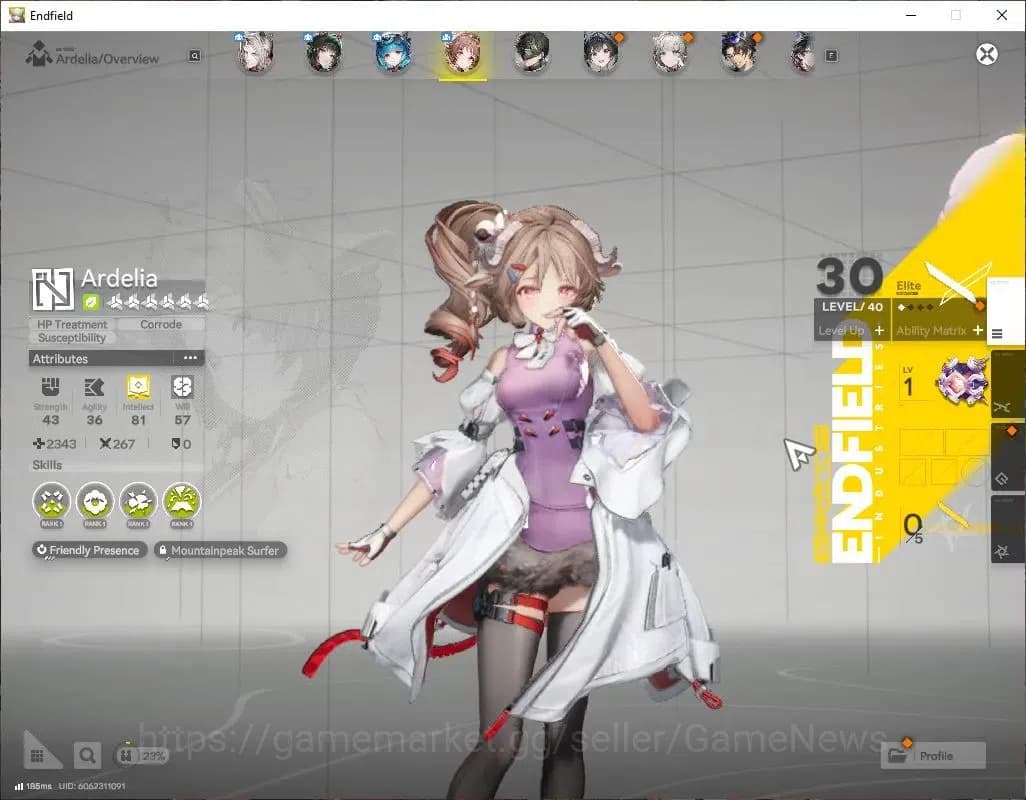Select the blue-haired operator portrait
This screenshot has width=1026, height=800.
click(393, 52)
